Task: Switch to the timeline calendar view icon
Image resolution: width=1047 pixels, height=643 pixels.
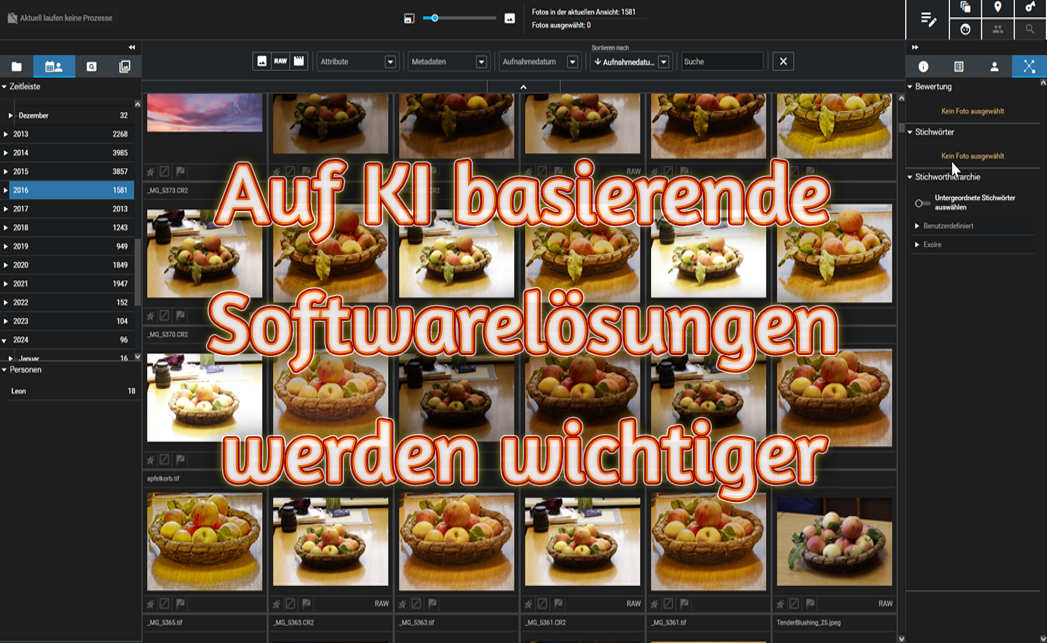Action: [x=53, y=67]
